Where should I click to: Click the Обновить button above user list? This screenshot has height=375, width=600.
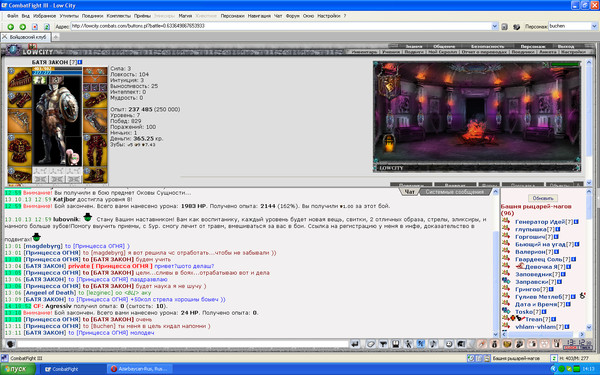click(x=543, y=198)
